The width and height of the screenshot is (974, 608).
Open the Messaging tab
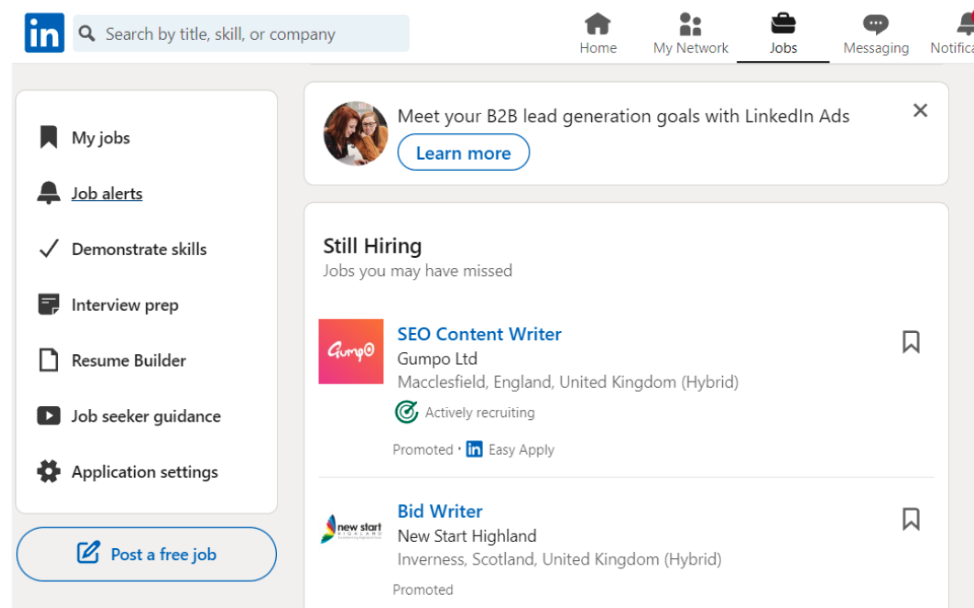(x=875, y=34)
